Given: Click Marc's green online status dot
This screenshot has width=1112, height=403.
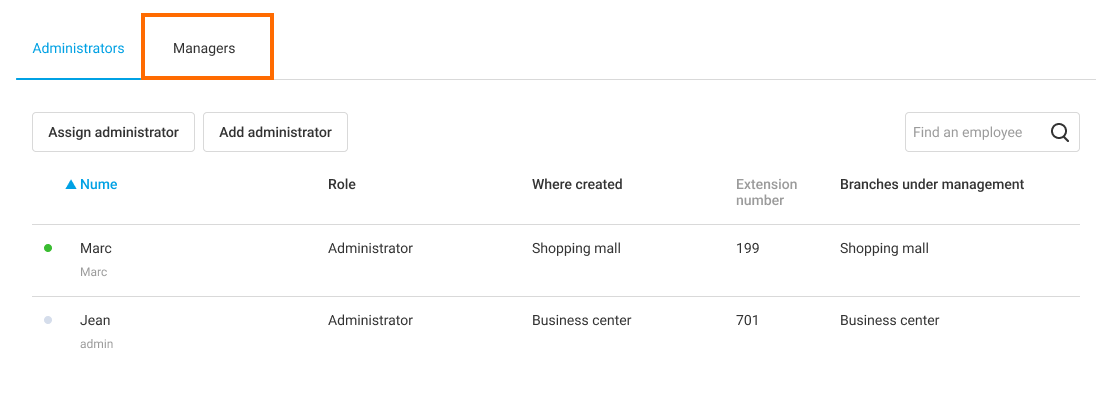Looking at the screenshot, I should [48, 248].
